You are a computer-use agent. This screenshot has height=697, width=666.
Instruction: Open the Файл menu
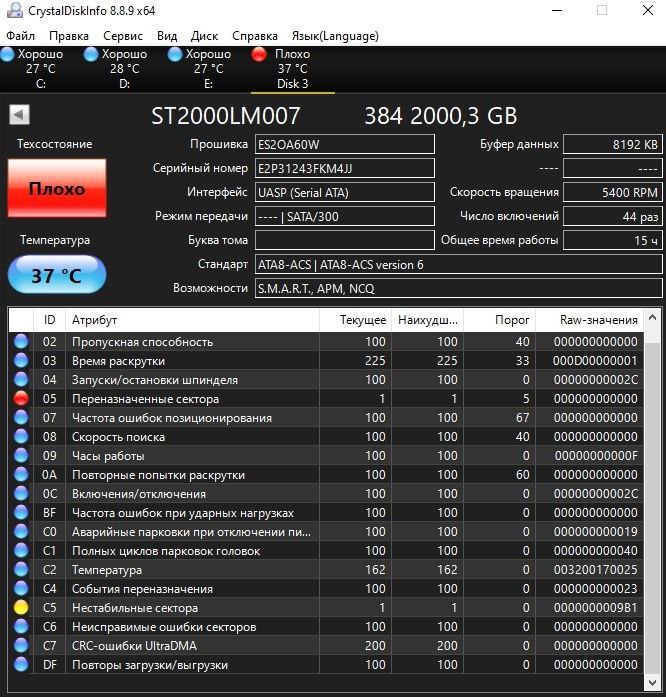[x=20, y=36]
